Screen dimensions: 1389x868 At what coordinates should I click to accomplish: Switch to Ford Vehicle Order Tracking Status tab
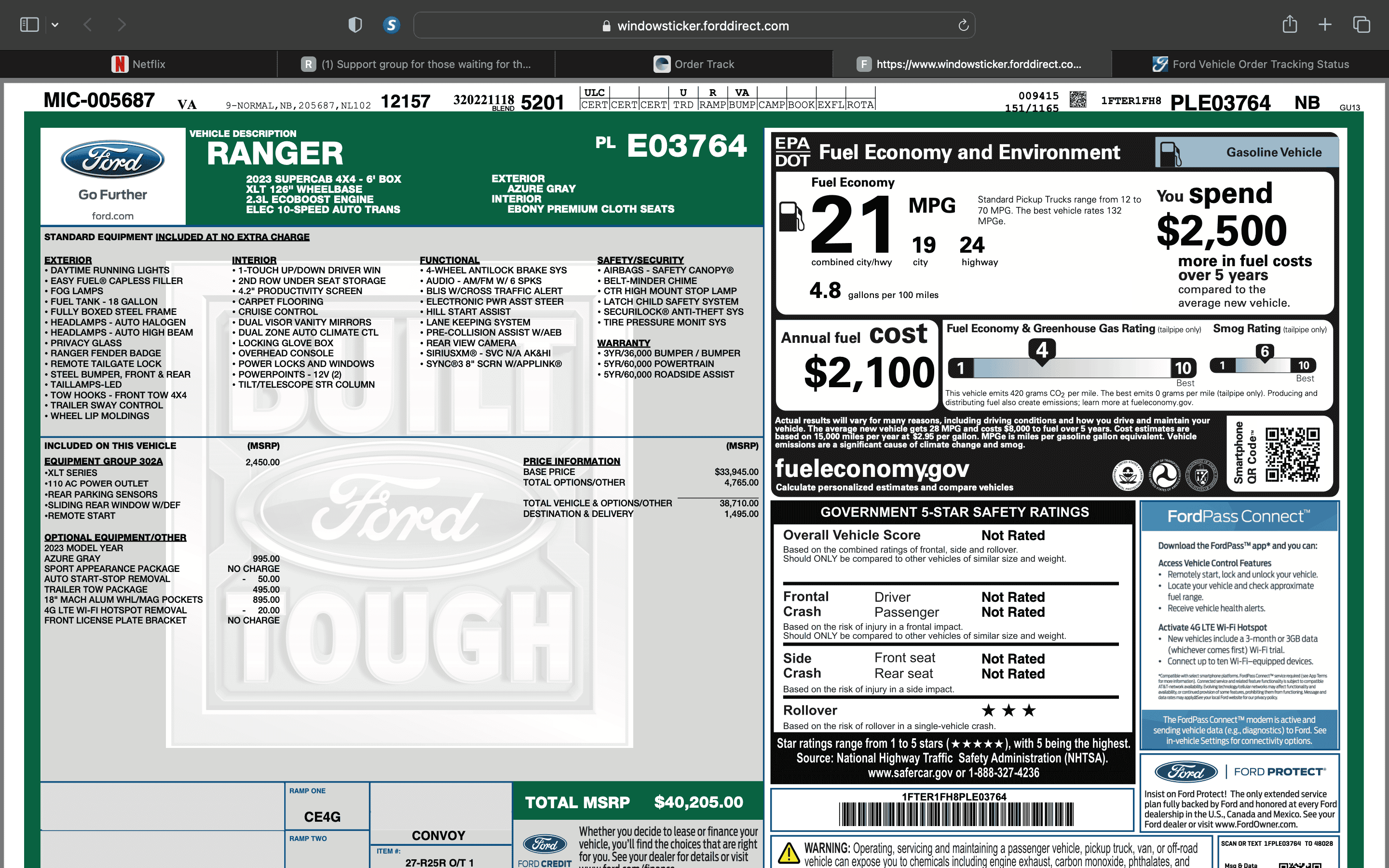coord(1250,64)
